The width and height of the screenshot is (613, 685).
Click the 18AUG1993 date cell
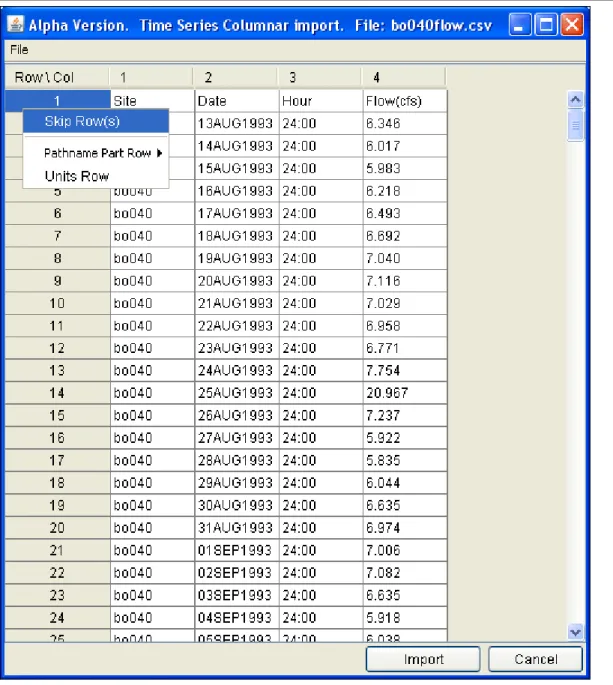(237, 236)
